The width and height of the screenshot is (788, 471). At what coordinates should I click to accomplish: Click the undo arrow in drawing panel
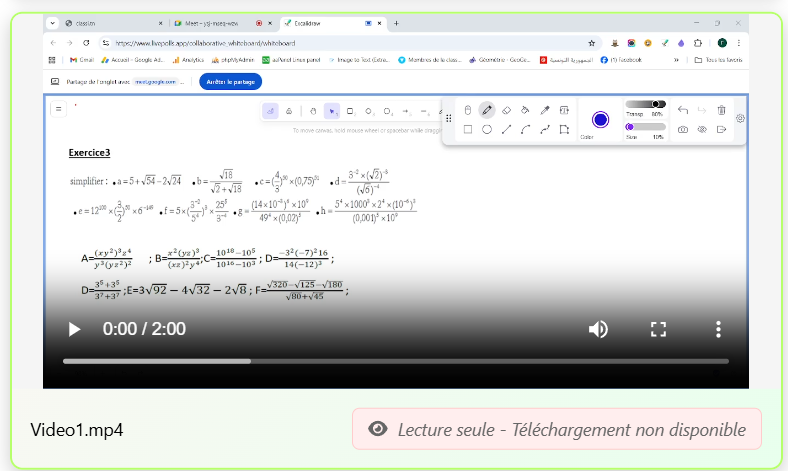pos(683,110)
